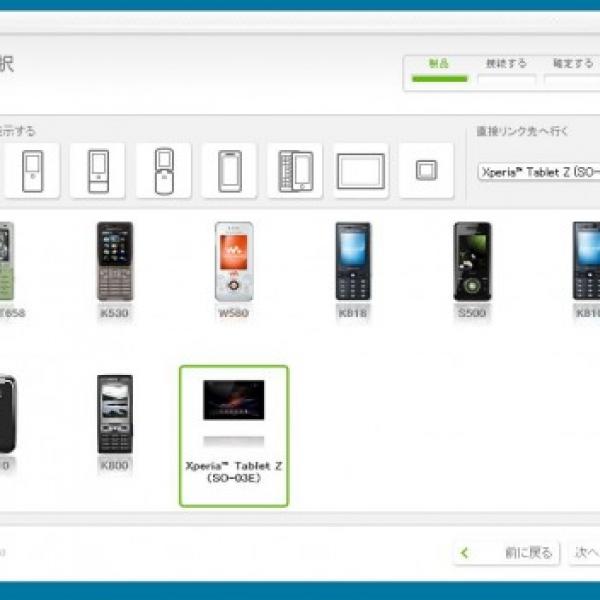Viewport: 600px width, 600px height.
Task: Select the touchscreen smartphone filter icon
Action: (x=230, y=171)
